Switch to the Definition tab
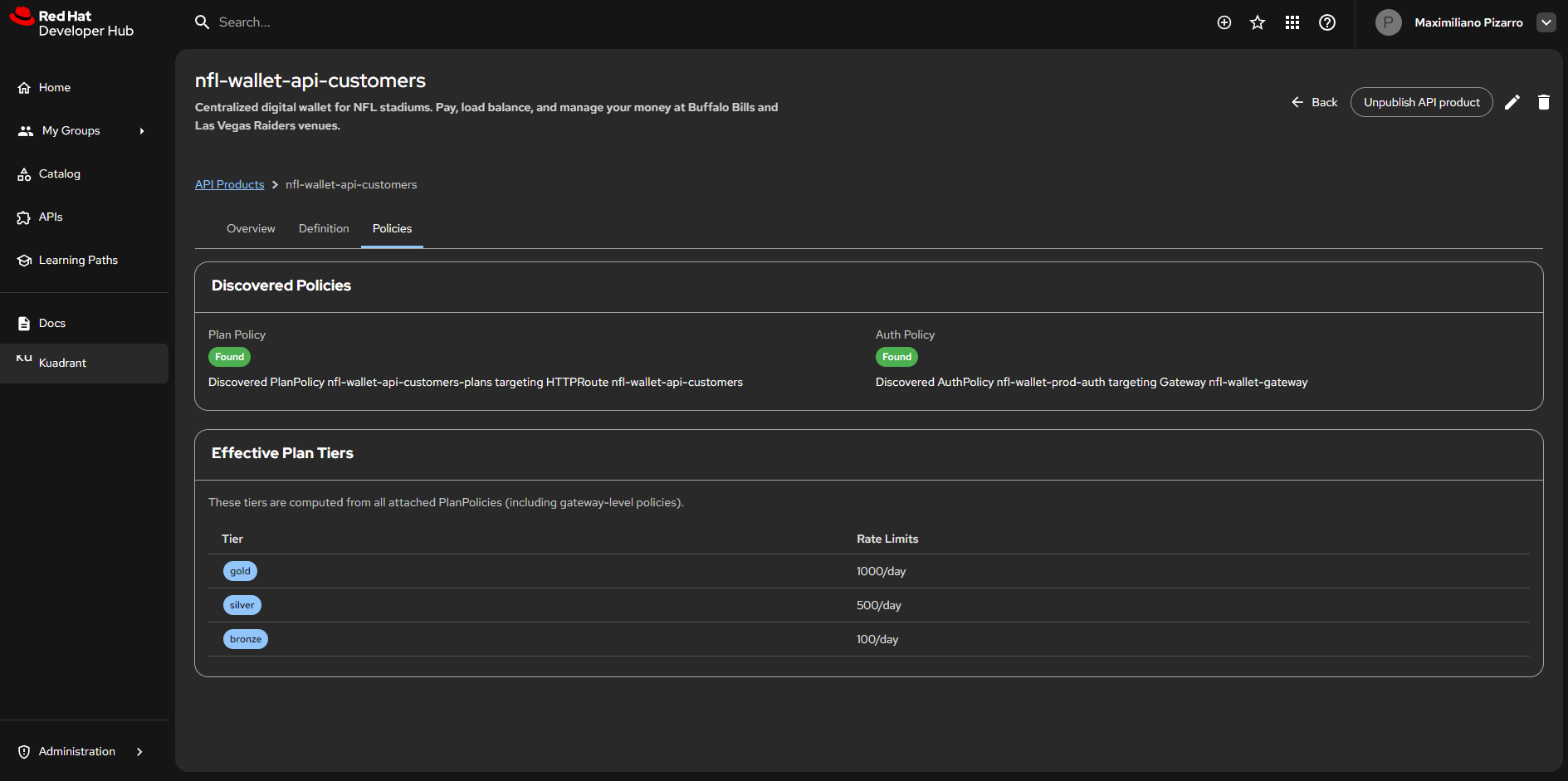1568x781 pixels. pos(324,228)
